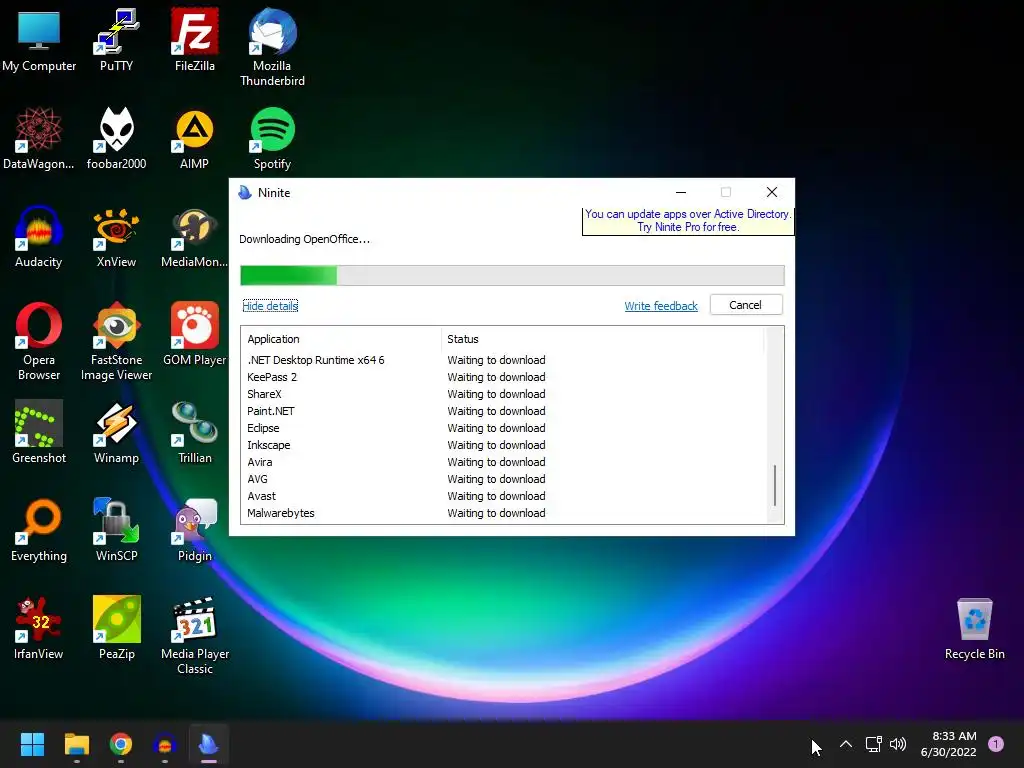Click the details list scrollbar thumb
Image resolution: width=1024 pixels, height=768 pixels.
[x=775, y=485]
